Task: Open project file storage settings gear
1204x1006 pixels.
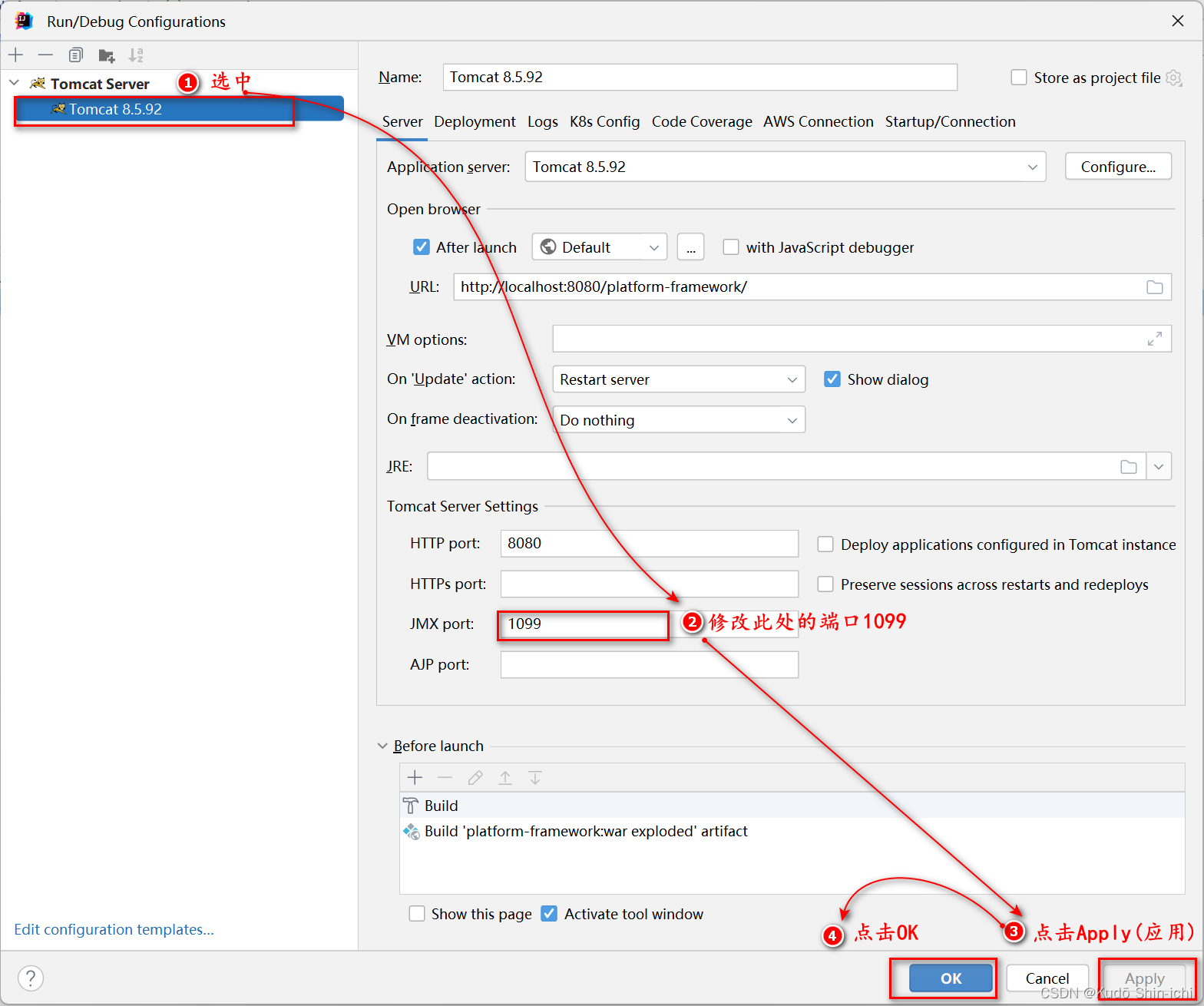Action: coord(1174,78)
